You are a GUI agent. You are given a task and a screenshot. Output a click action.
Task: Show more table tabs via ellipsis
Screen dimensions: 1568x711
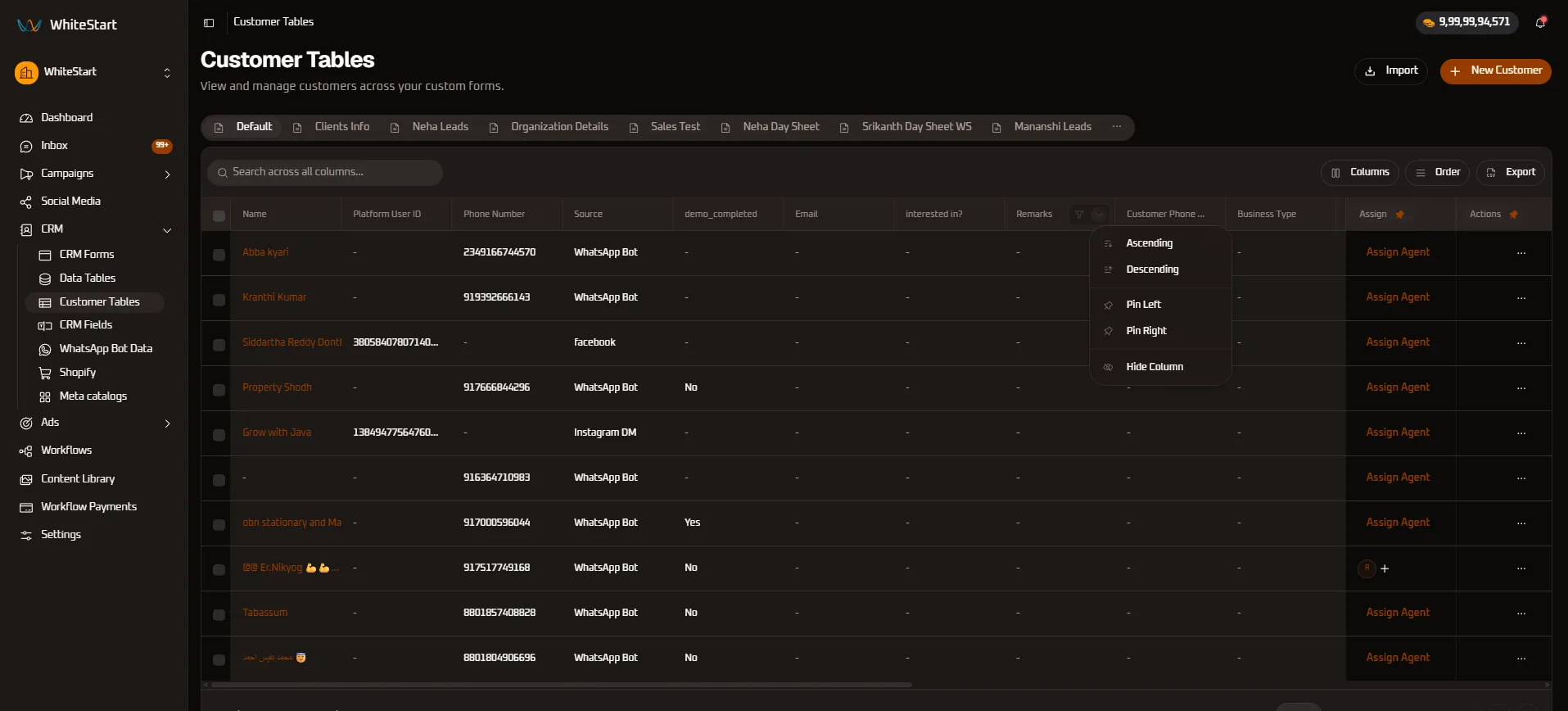click(x=1117, y=127)
